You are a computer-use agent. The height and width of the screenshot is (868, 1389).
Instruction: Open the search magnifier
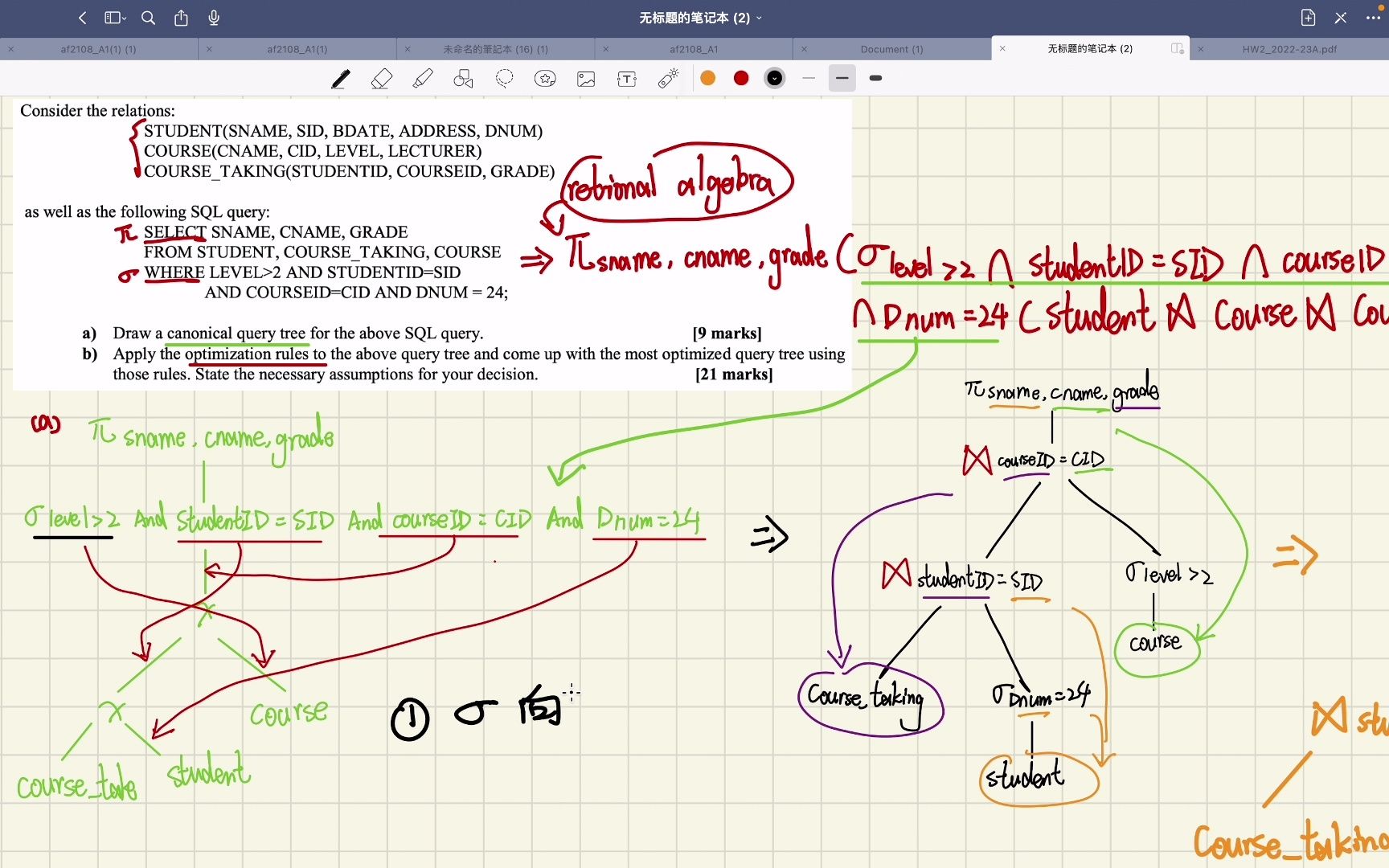(x=148, y=18)
